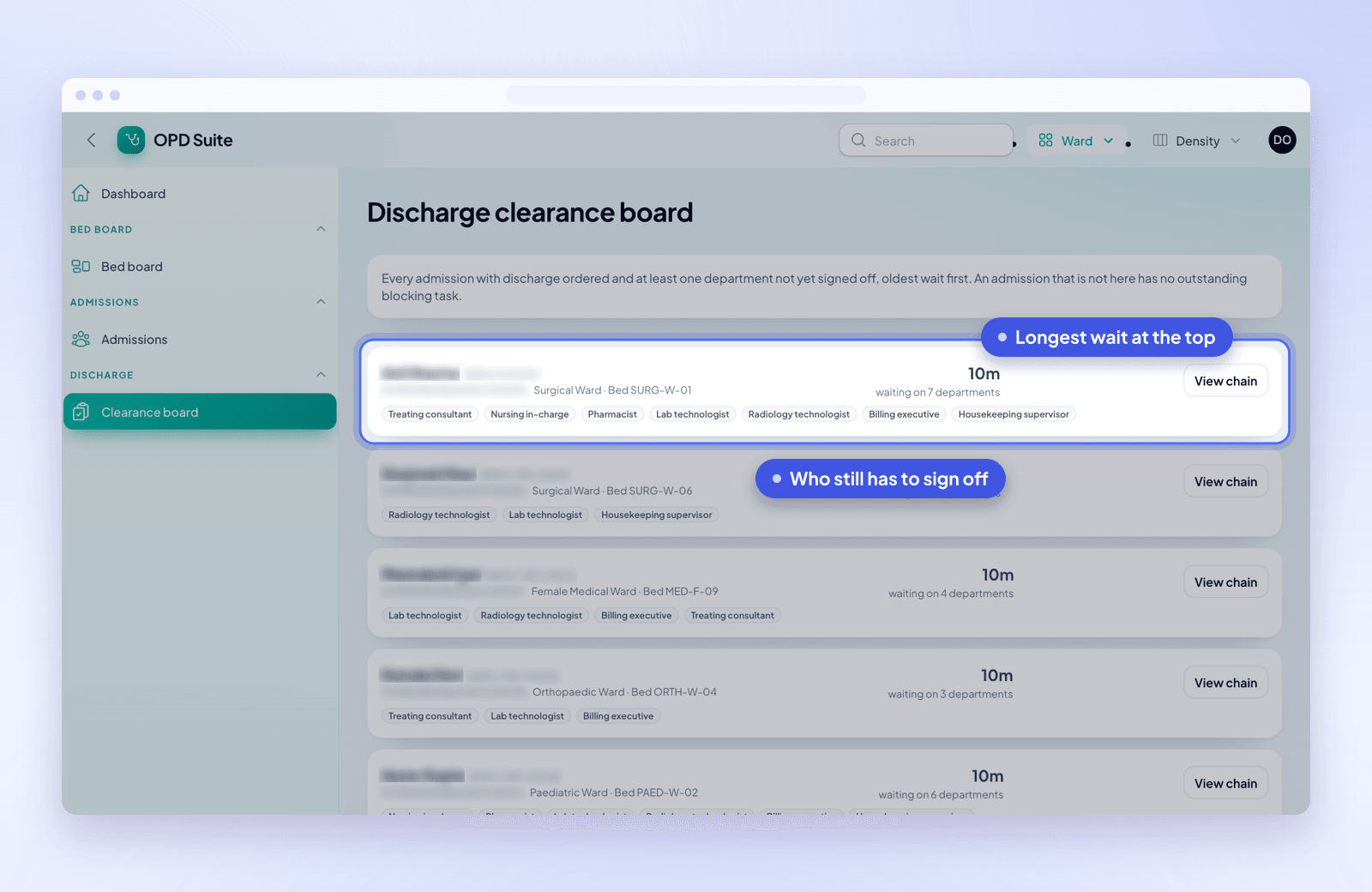Viewport: 1372px width, 892px height.
Task: View chain for Bed MED-F-09
Action: click(1225, 582)
